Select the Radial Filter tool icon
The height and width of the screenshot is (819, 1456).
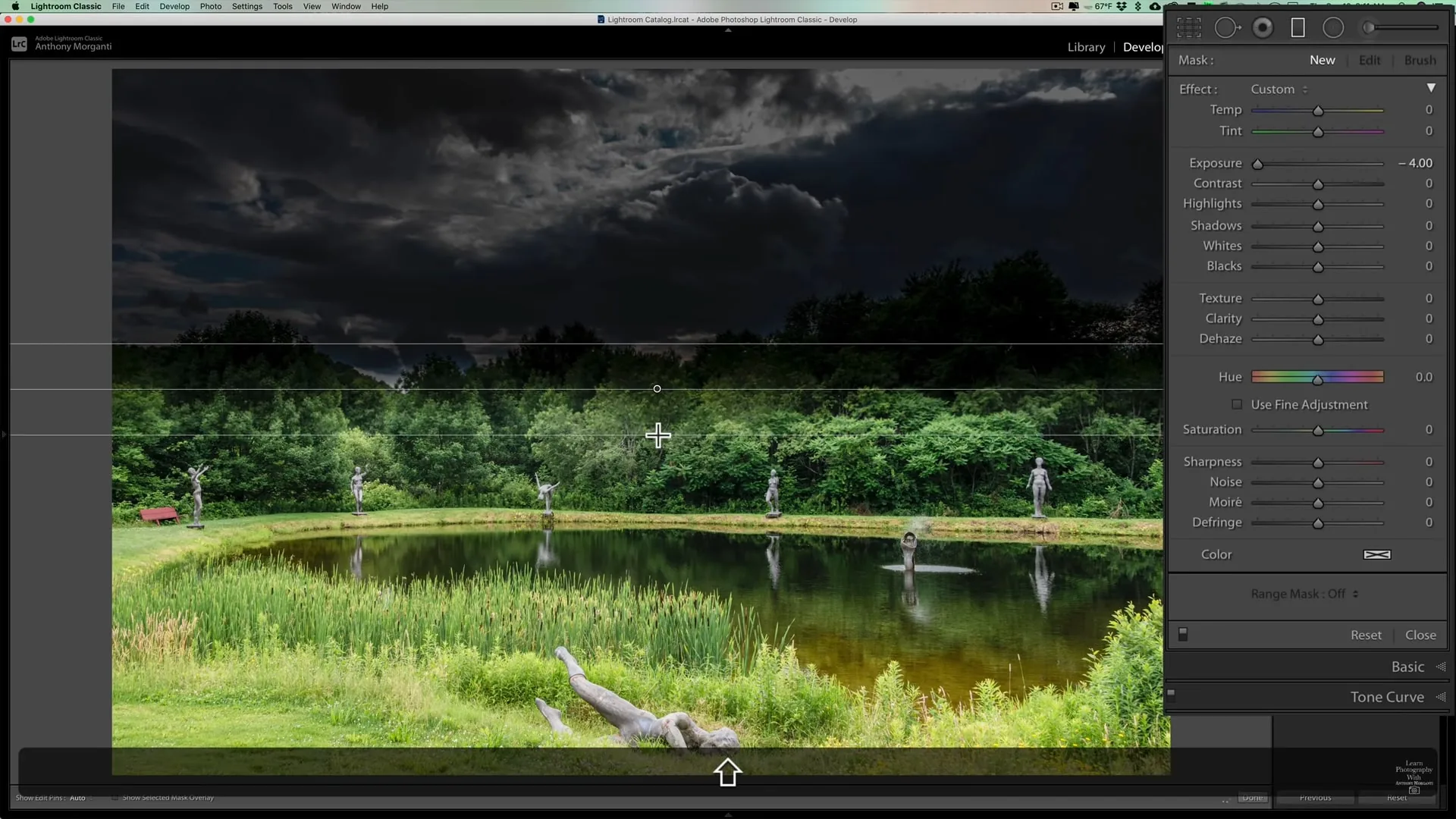pyautogui.click(x=1333, y=28)
